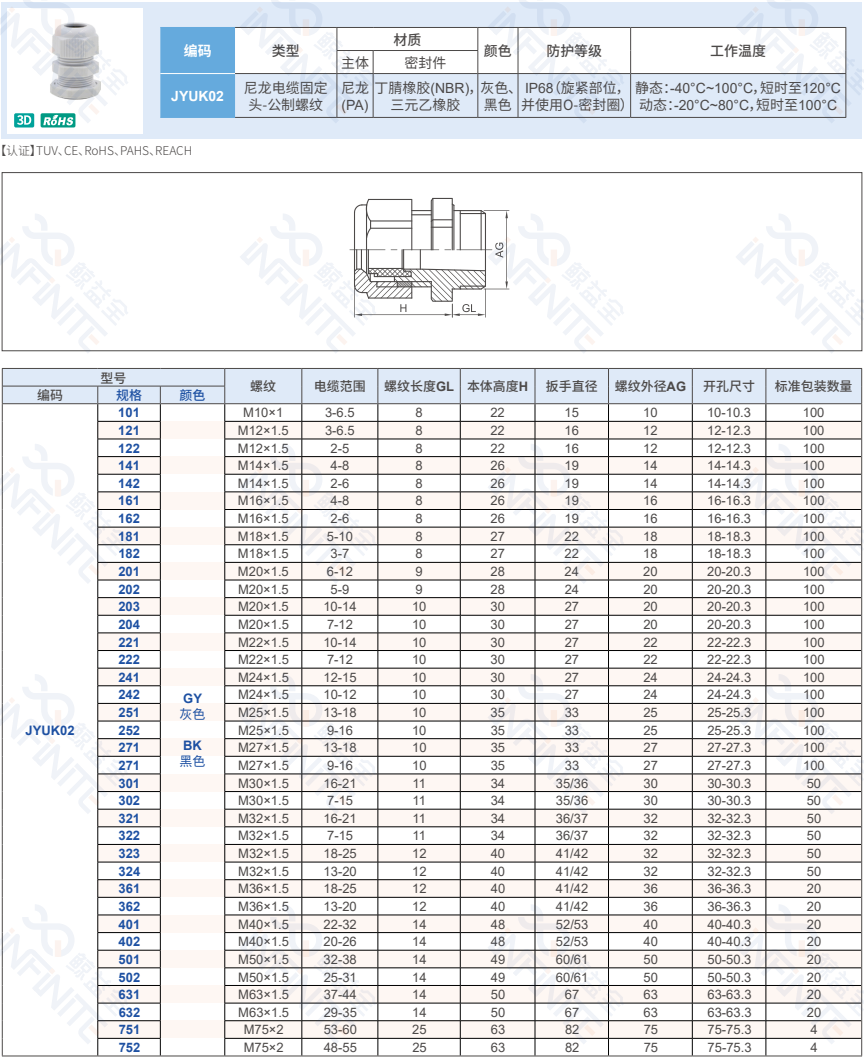Select spec number 252
Screen dimensions: 864x1062
129,730
